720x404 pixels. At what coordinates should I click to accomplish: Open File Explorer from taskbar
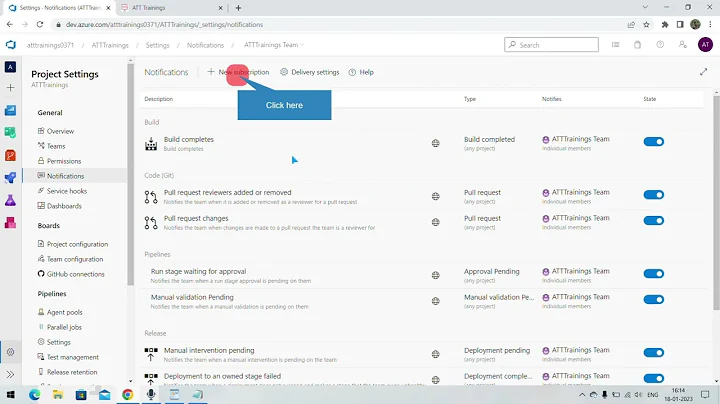[57, 395]
